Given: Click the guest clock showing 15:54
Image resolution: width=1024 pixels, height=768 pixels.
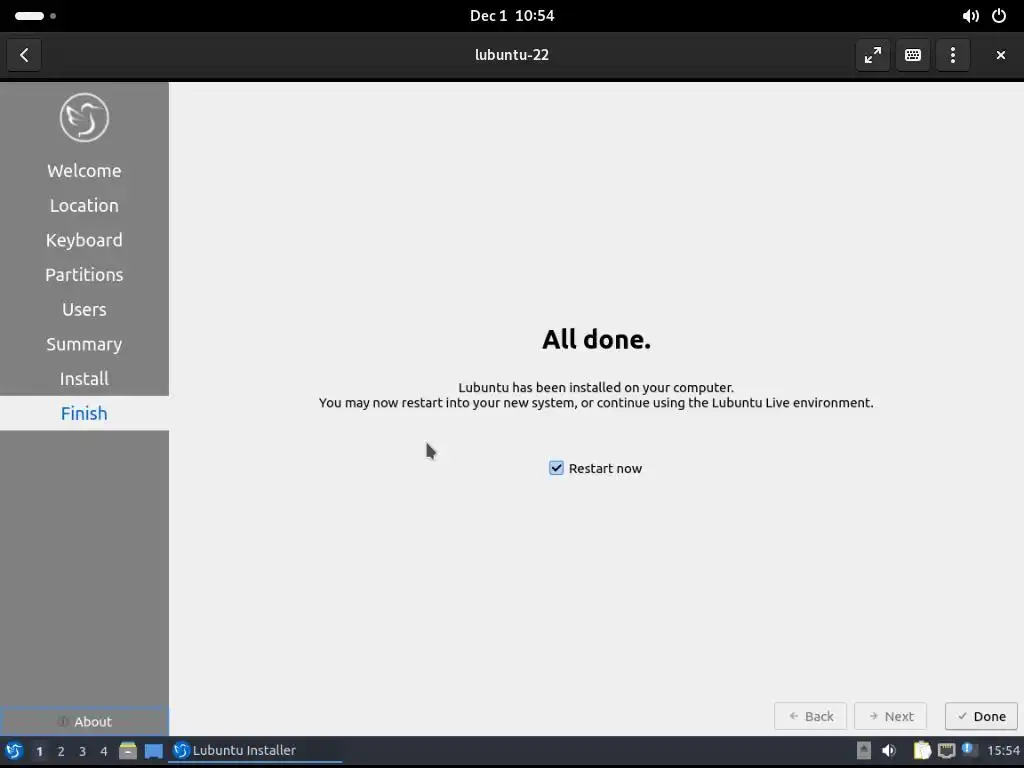Looking at the screenshot, I should [x=1002, y=751].
